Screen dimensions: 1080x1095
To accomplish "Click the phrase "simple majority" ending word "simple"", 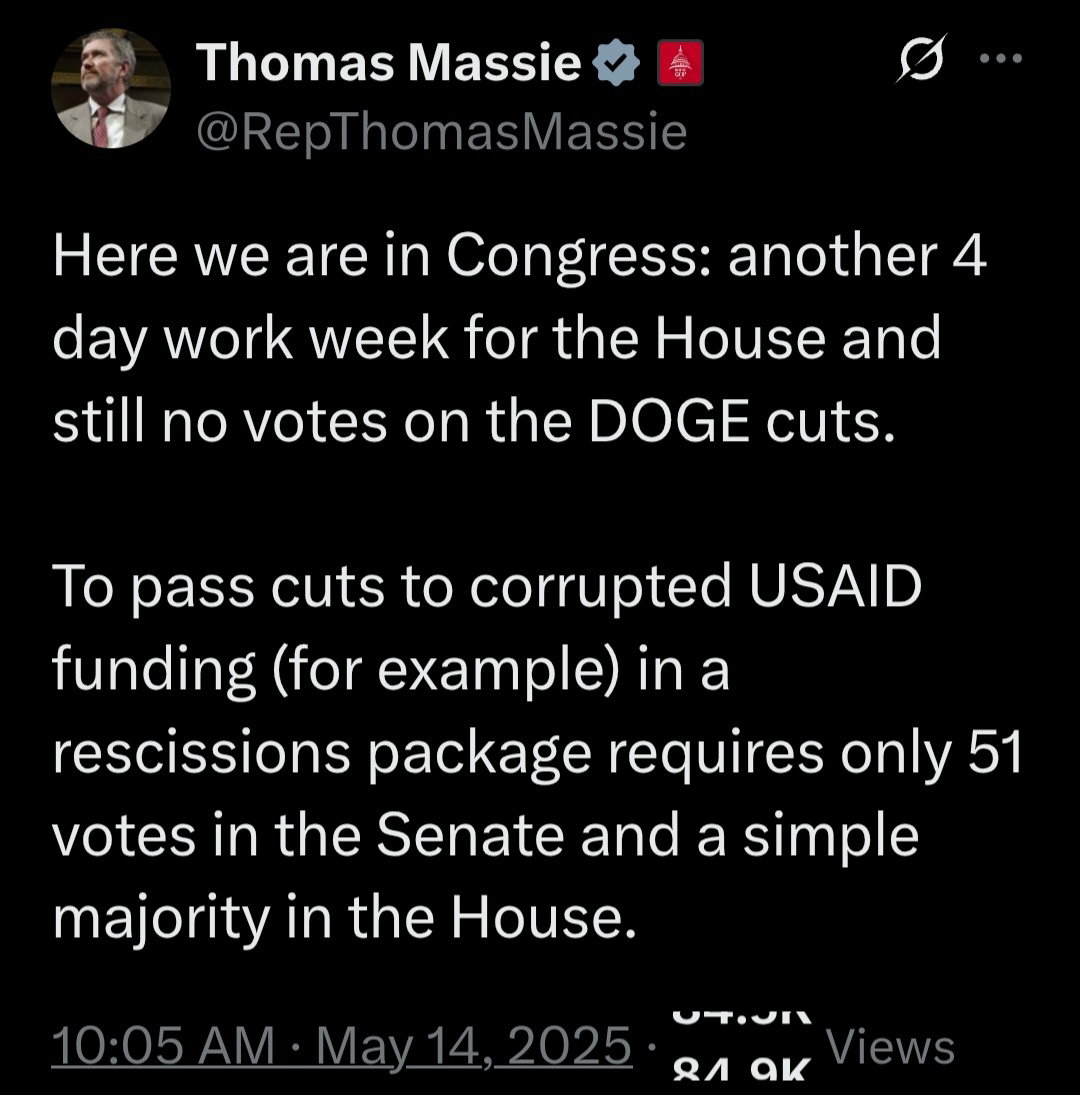I will (x=831, y=838).
